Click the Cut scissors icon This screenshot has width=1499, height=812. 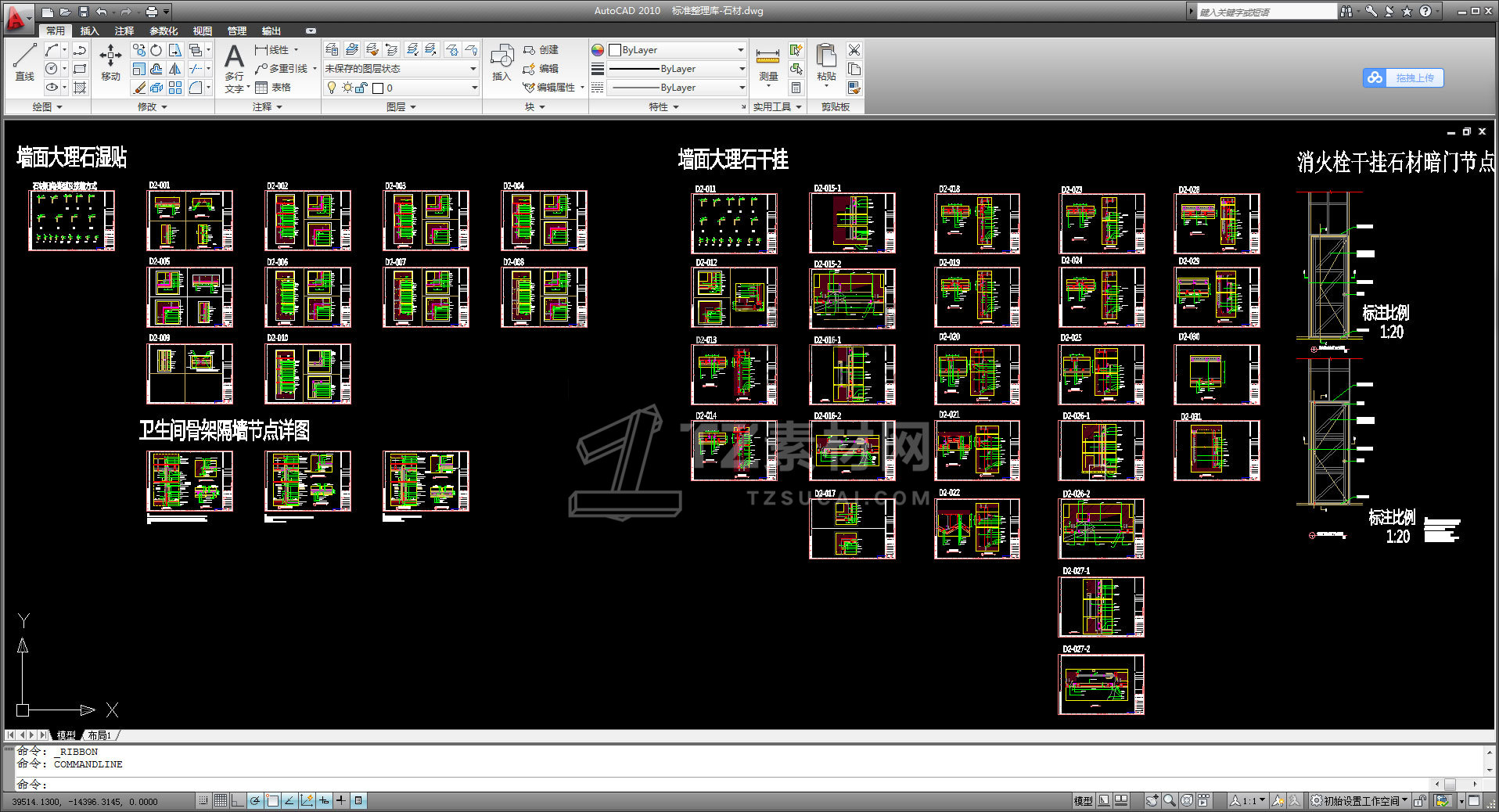click(854, 50)
